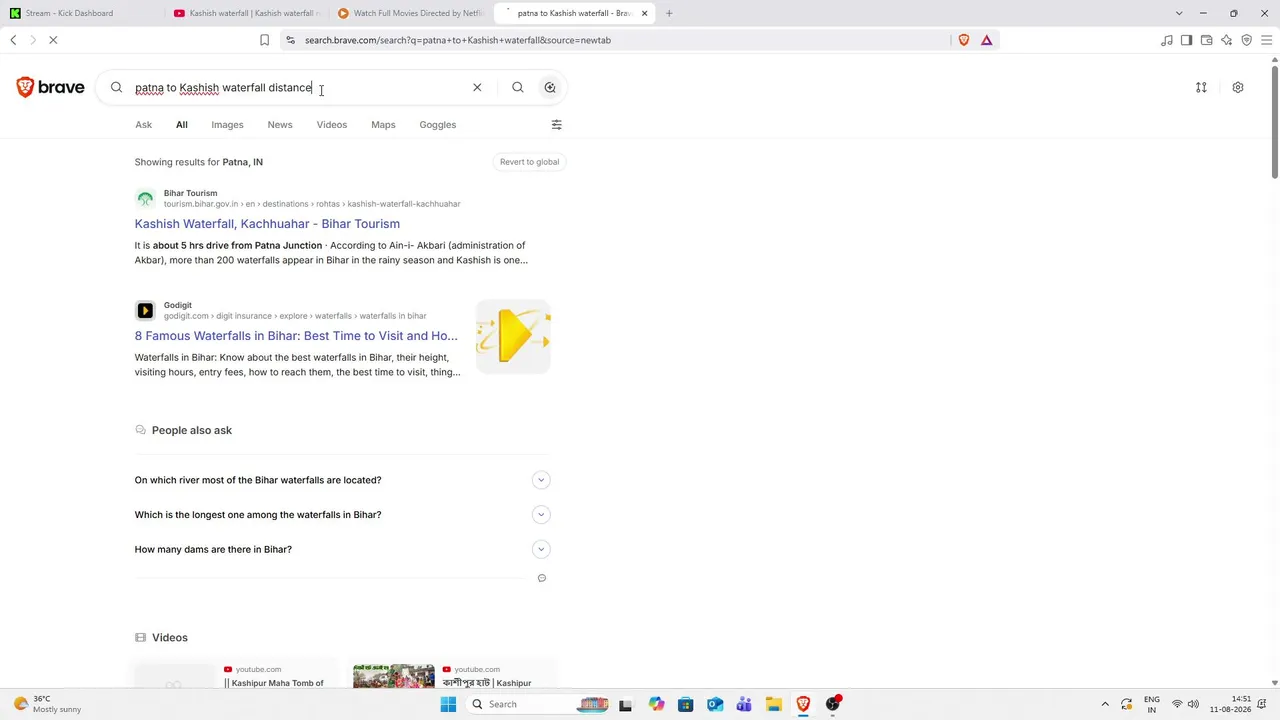Image resolution: width=1280 pixels, height=720 pixels.
Task: Select the News search tab
Action: 280,125
